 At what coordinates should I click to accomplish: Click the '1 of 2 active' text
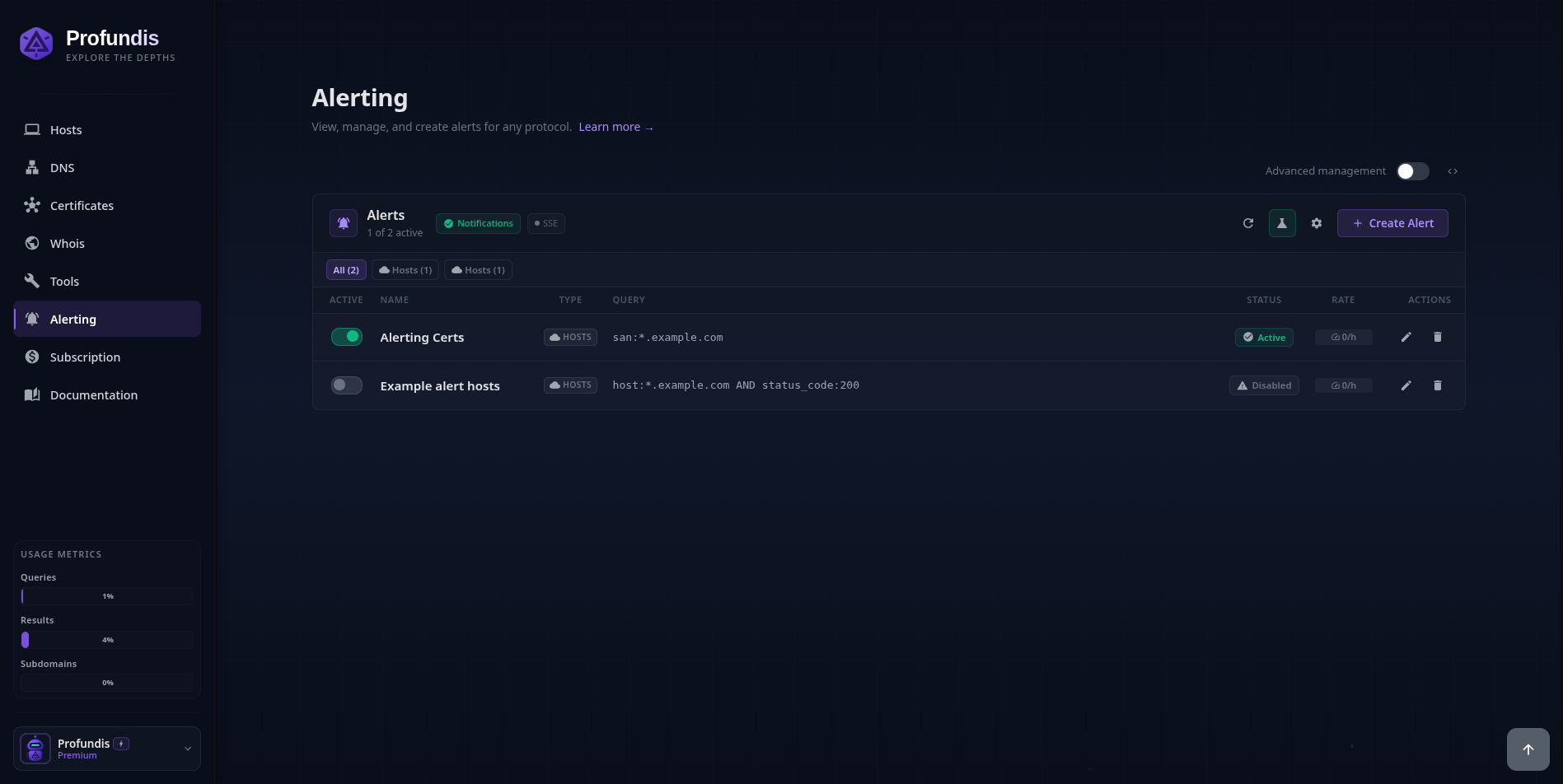(395, 233)
